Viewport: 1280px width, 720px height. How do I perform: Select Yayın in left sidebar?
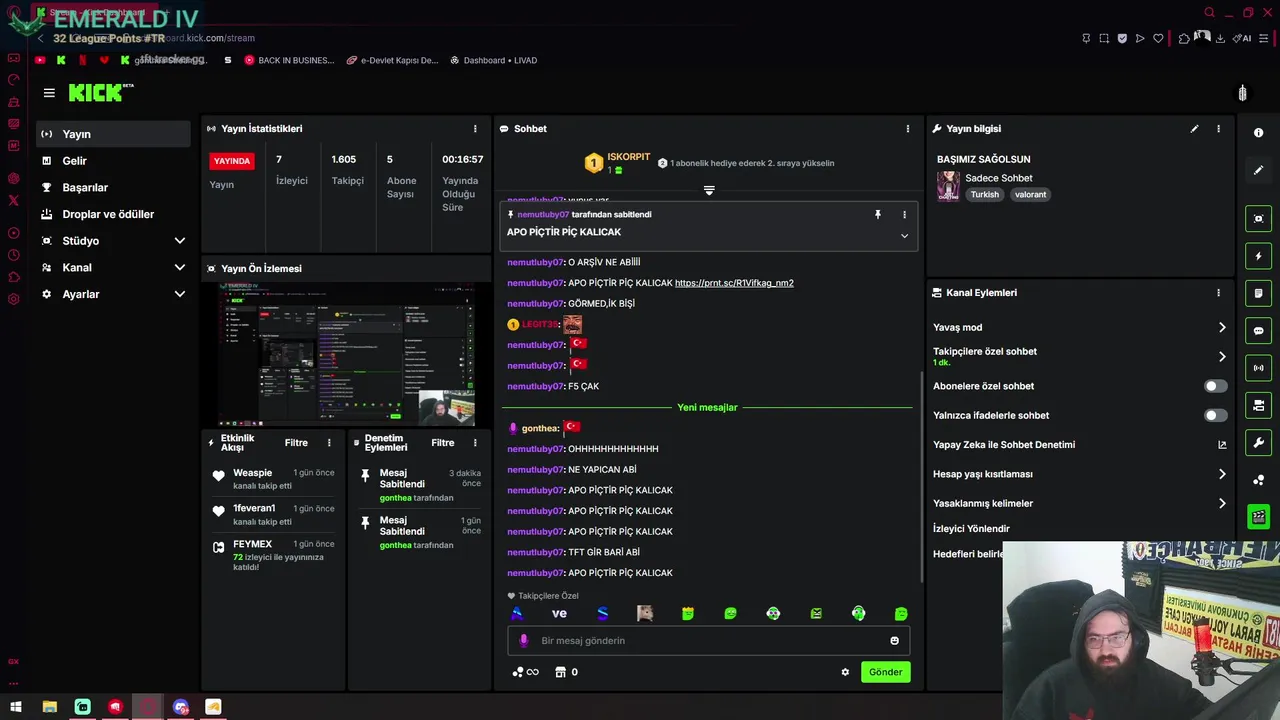click(x=113, y=134)
